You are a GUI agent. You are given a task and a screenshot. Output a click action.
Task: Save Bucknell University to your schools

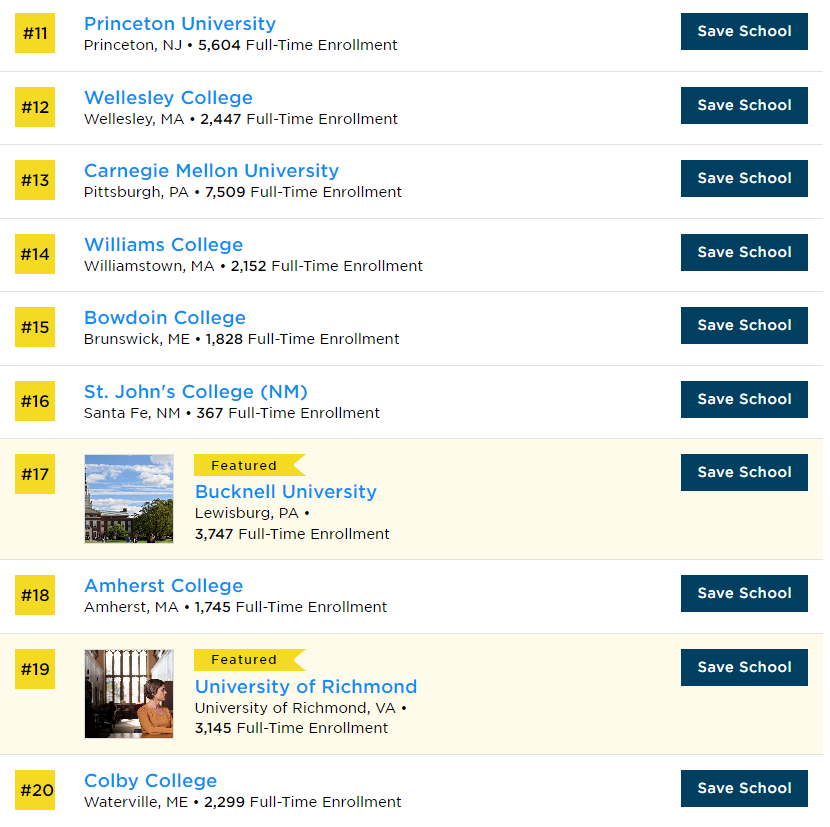tap(744, 472)
